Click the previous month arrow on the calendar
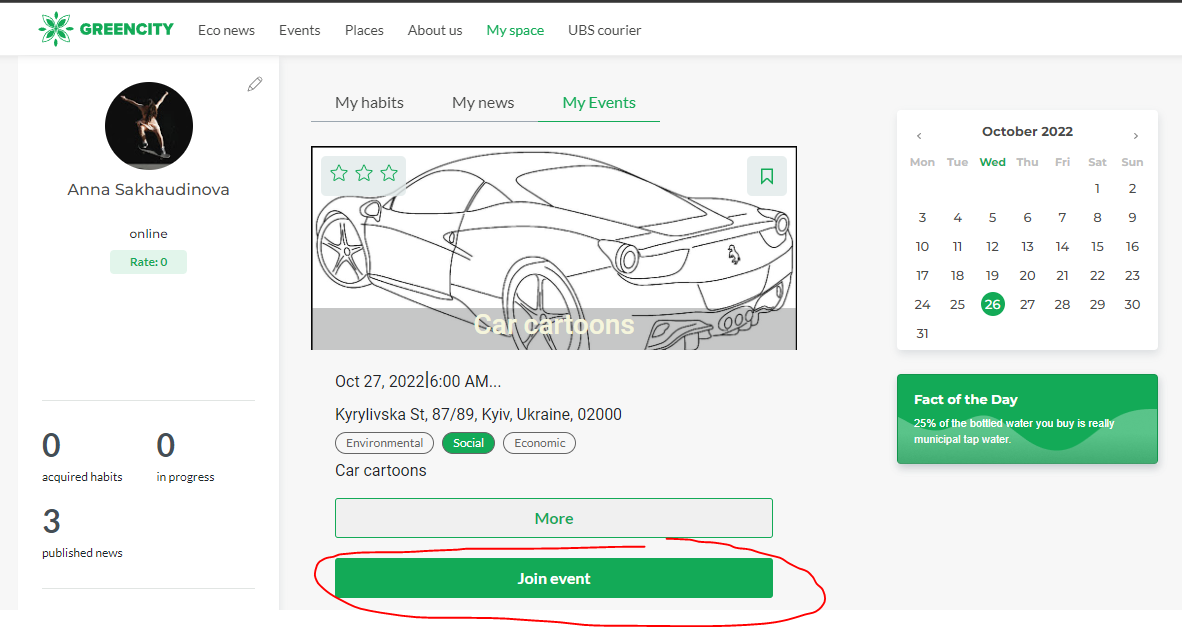This screenshot has width=1182, height=627. pyautogui.click(x=919, y=135)
